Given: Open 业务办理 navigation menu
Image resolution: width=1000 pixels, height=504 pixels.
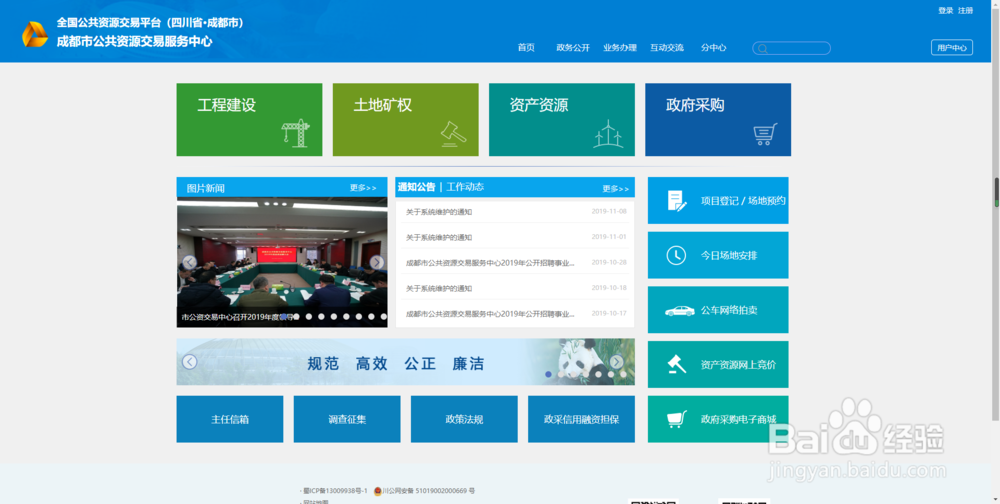Looking at the screenshot, I should point(620,48).
